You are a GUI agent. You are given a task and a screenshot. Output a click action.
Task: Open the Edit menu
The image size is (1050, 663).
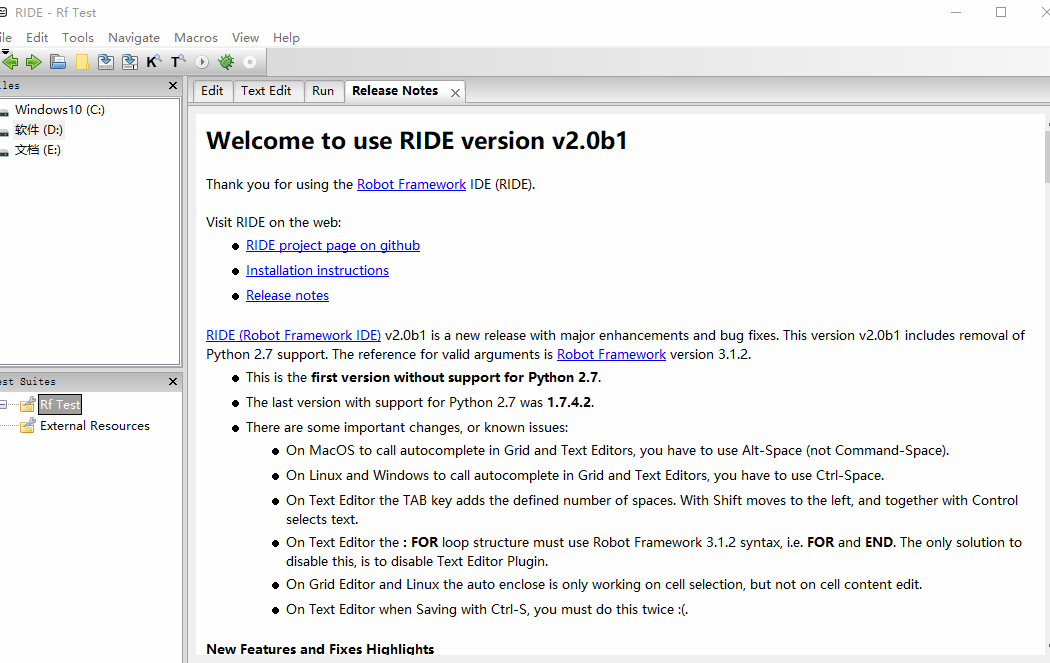click(37, 38)
